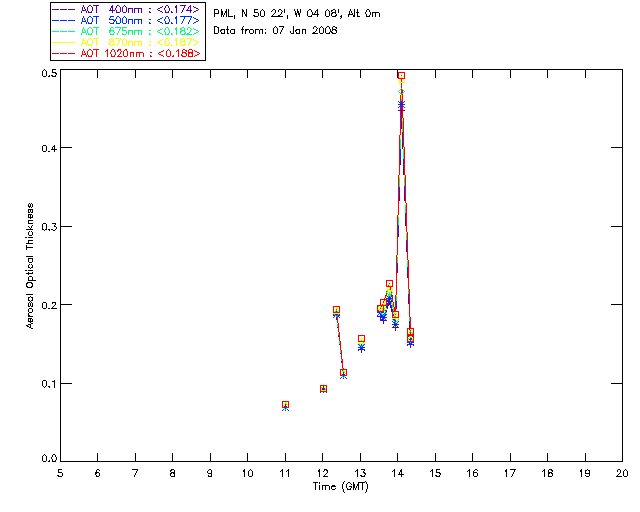Select the legend text "AOT 500nm : <0.177>"

coord(140,20)
